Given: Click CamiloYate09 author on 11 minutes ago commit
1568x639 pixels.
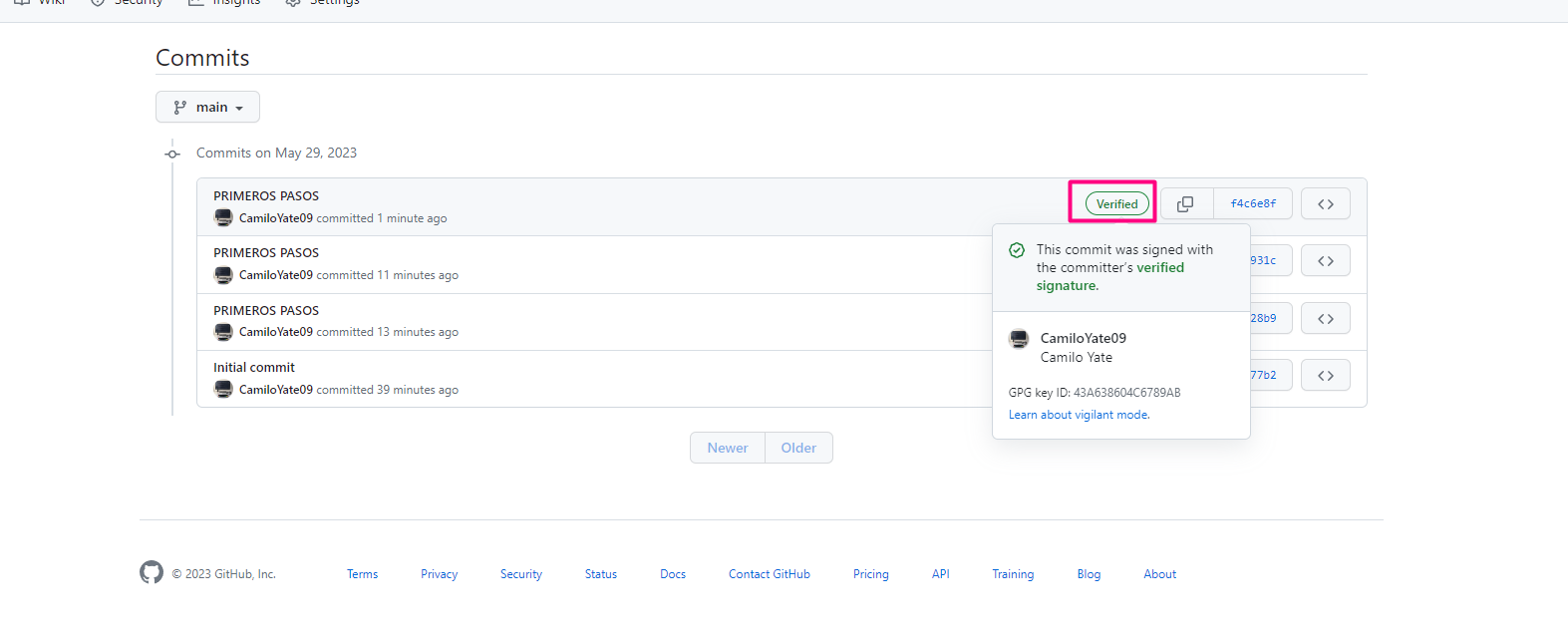Looking at the screenshot, I should click(x=276, y=275).
